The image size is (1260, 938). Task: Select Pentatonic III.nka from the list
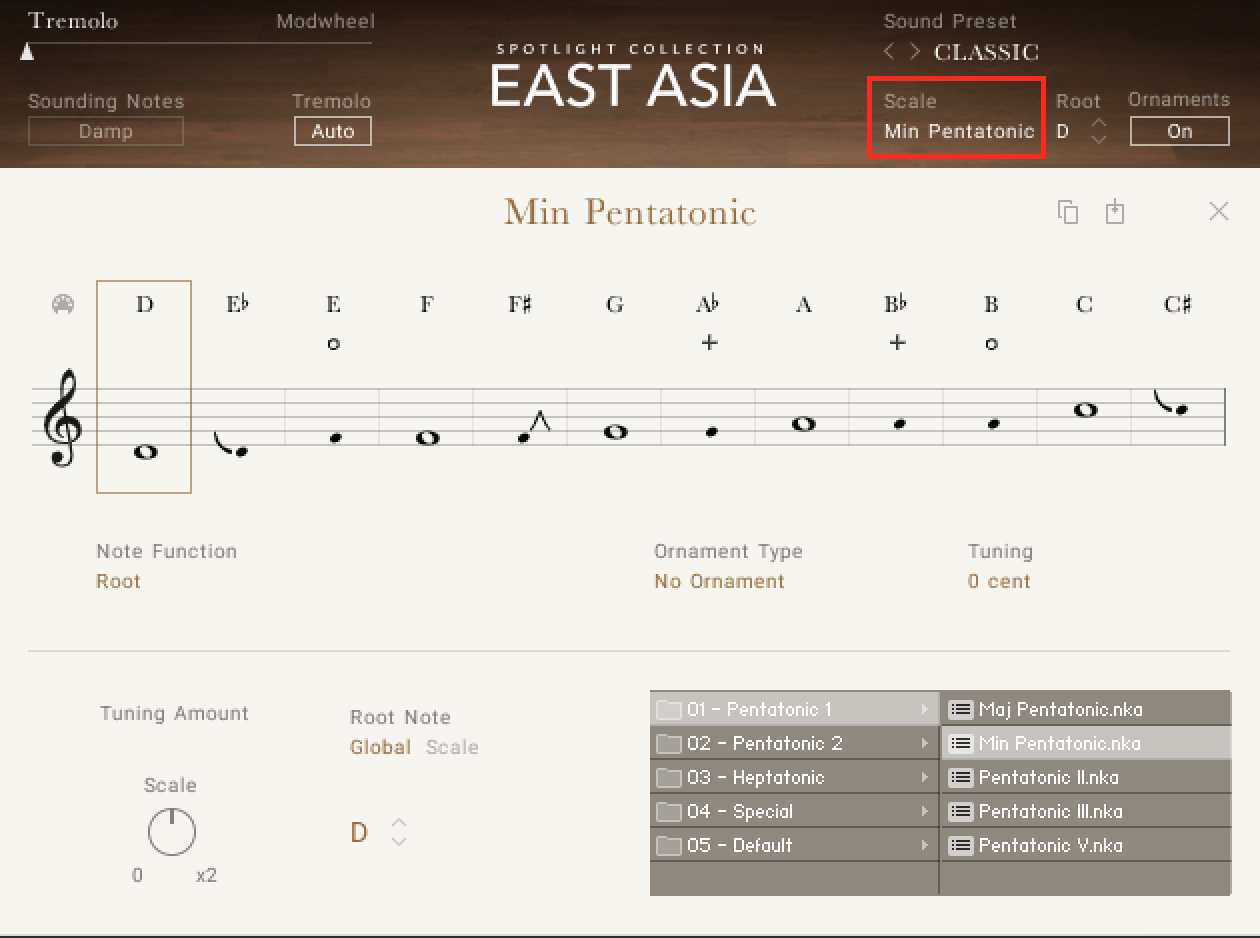click(x=1050, y=811)
